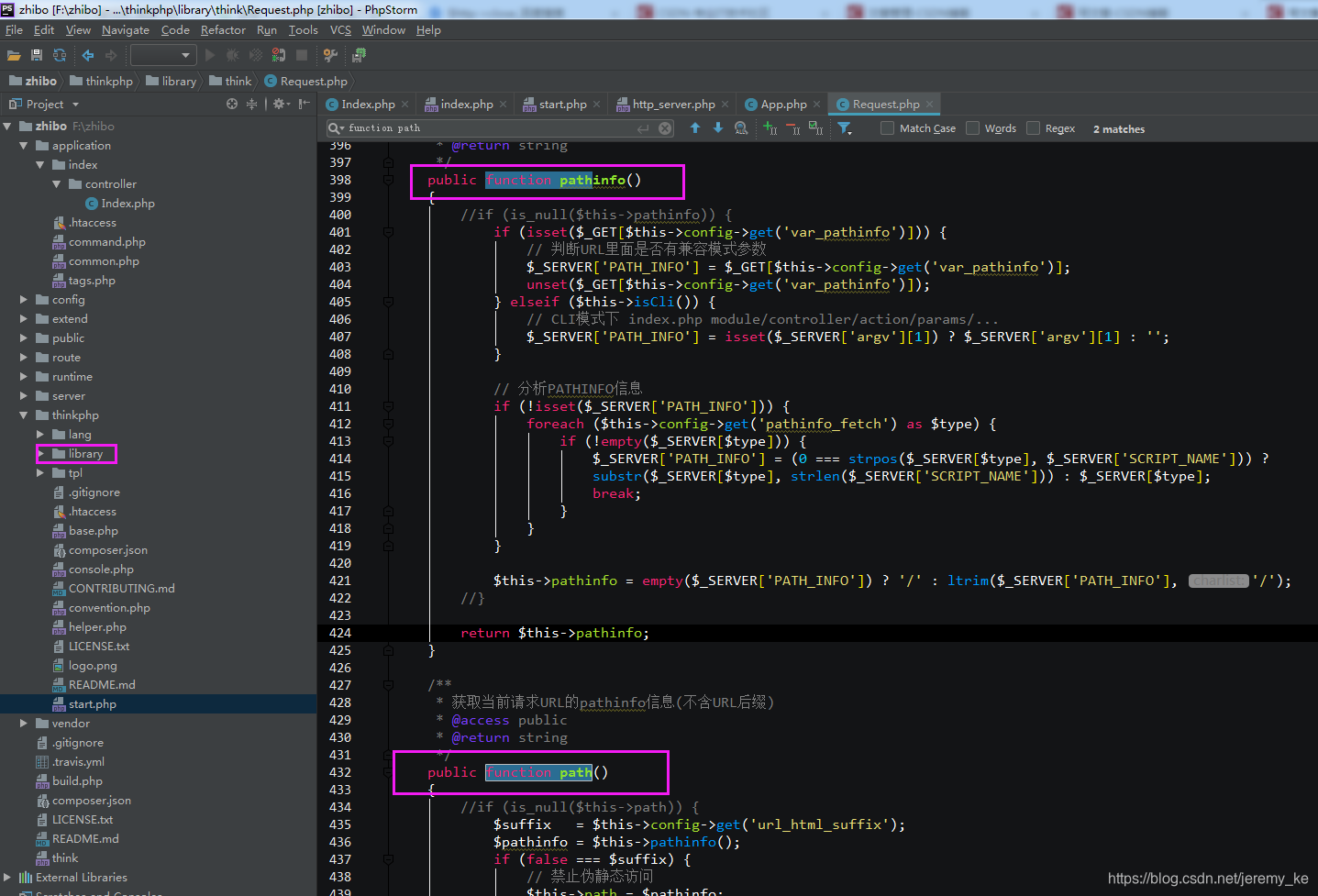Click the Run with Coverage icon
This screenshot has height=896, width=1318.
[256, 55]
